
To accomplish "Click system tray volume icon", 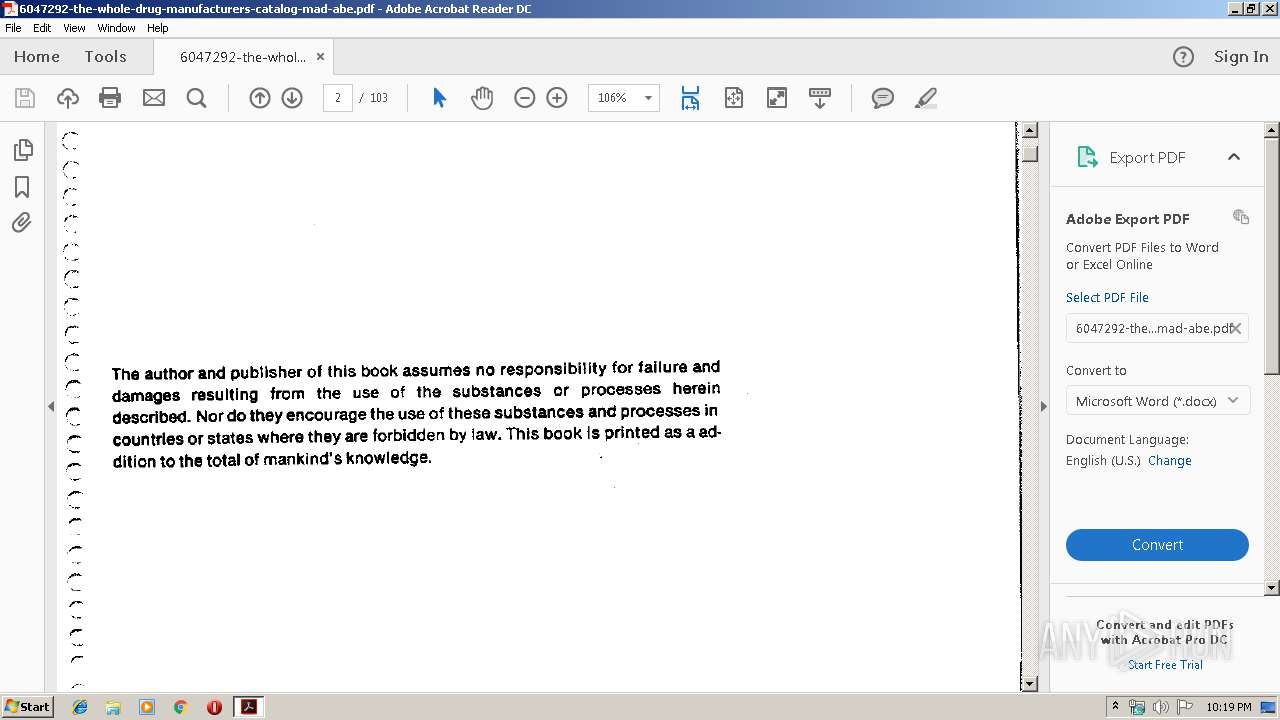I will click(1160, 707).
